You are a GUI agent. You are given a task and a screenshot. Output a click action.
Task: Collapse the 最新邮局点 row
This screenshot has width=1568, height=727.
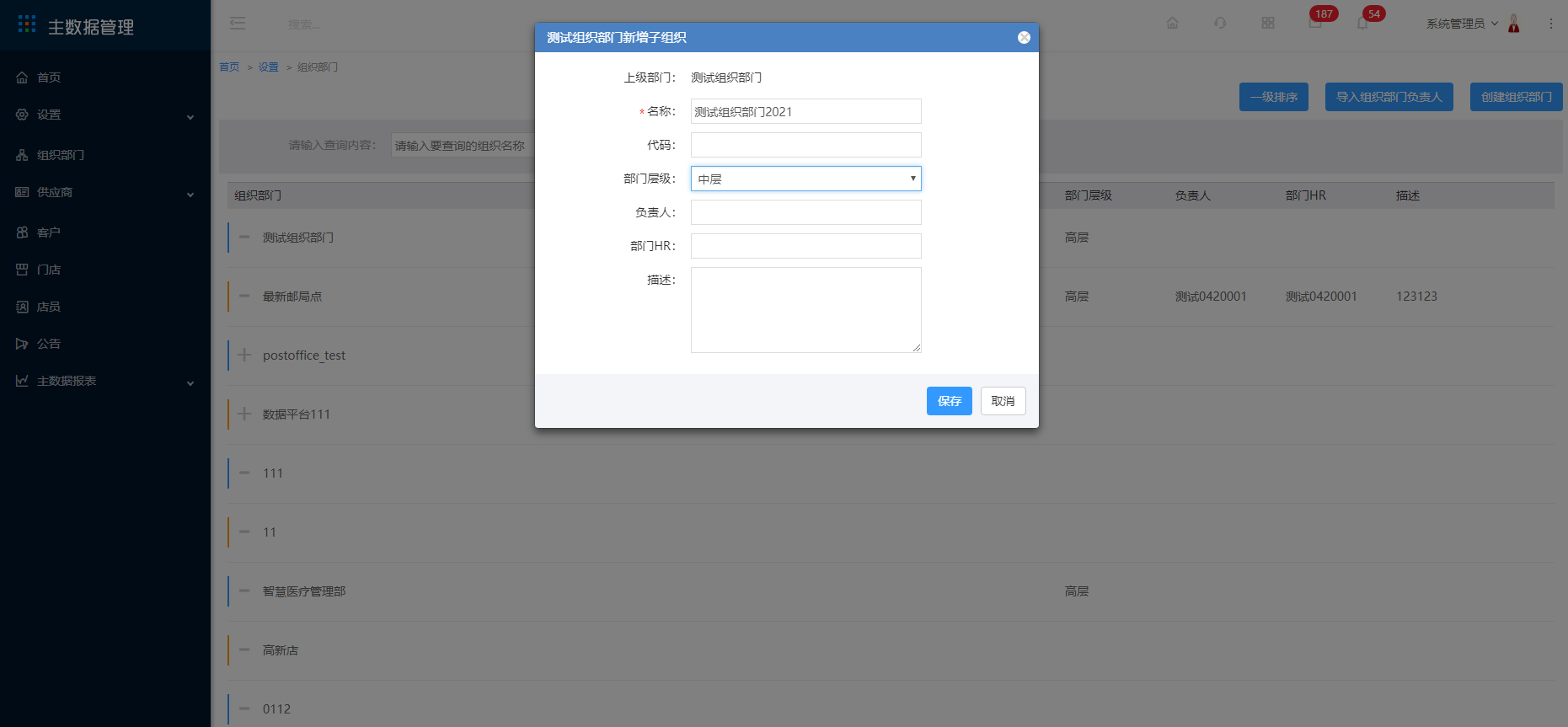click(244, 297)
